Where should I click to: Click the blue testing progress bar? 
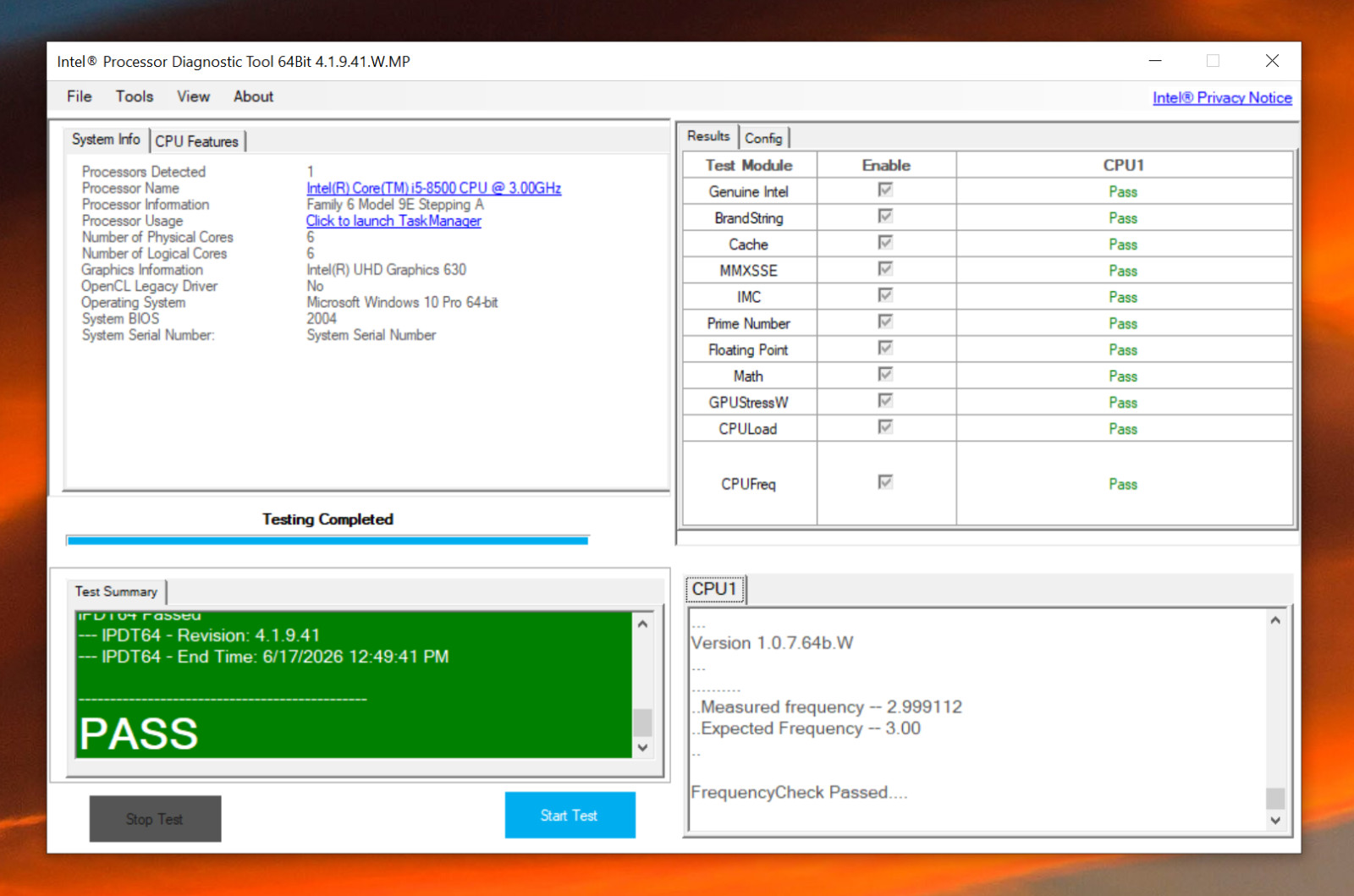coord(327,540)
